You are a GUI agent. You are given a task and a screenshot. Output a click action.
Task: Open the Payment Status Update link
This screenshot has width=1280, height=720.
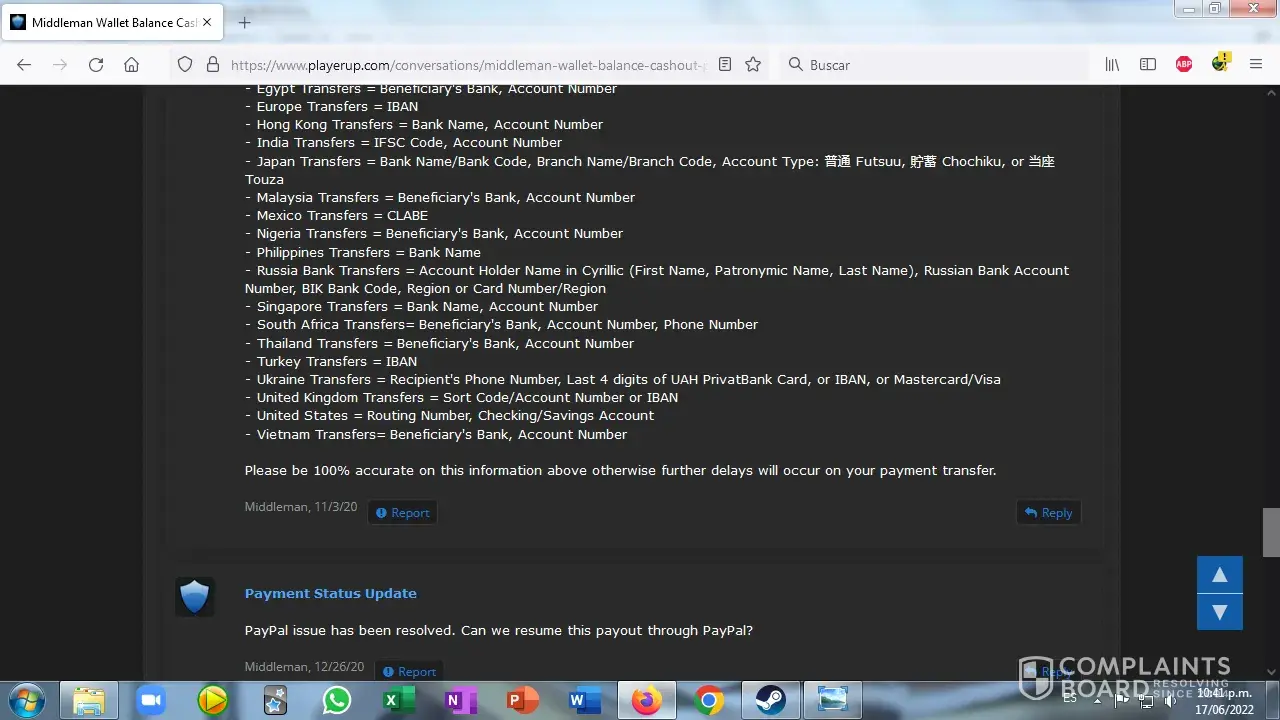pyautogui.click(x=330, y=593)
